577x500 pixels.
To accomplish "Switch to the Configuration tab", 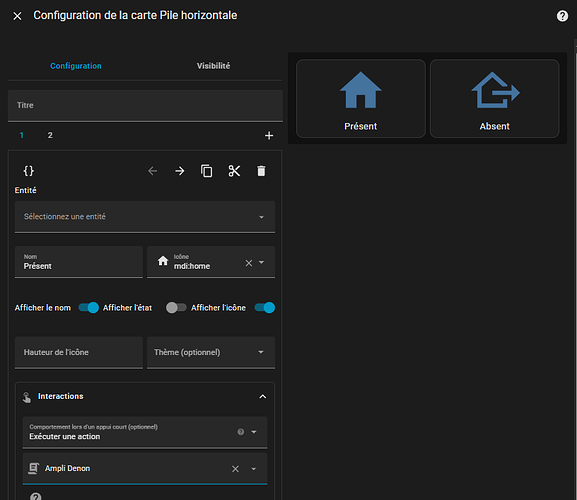I will (76, 66).
